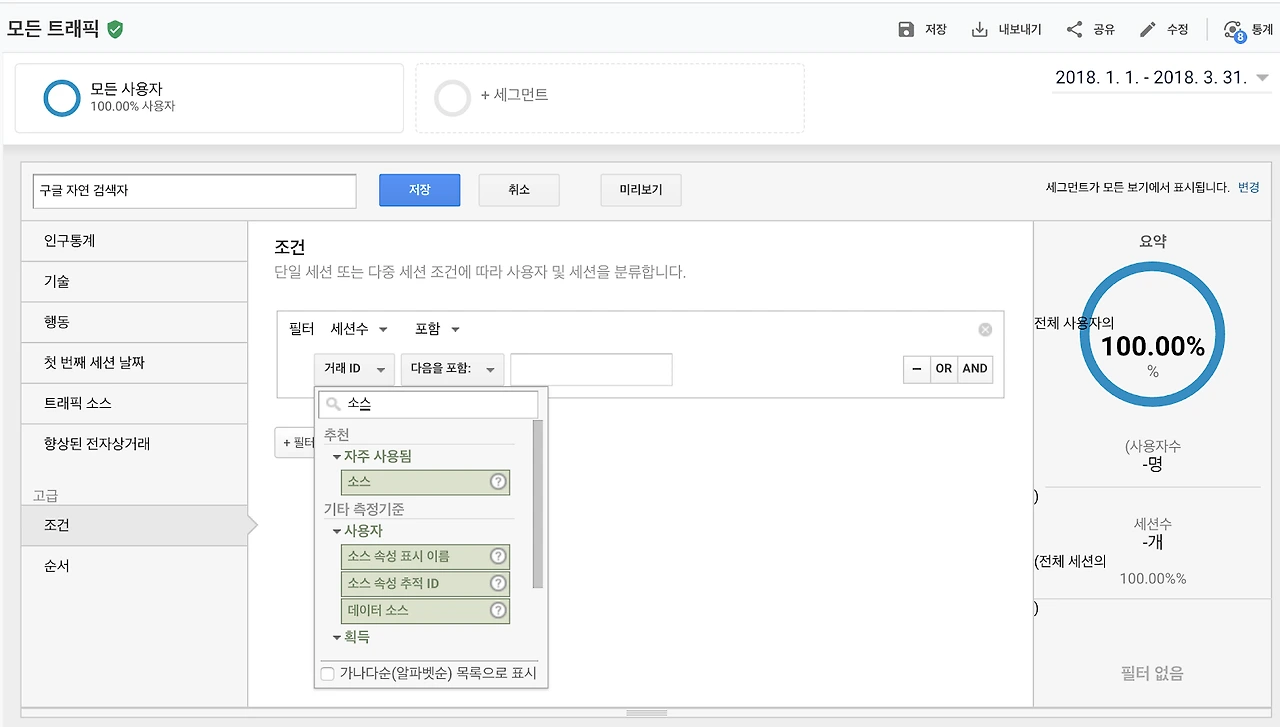Choose 소스 속성 추적 ID dimension
1280x727 pixels.
pyautogui.click(x=425, y=583)
